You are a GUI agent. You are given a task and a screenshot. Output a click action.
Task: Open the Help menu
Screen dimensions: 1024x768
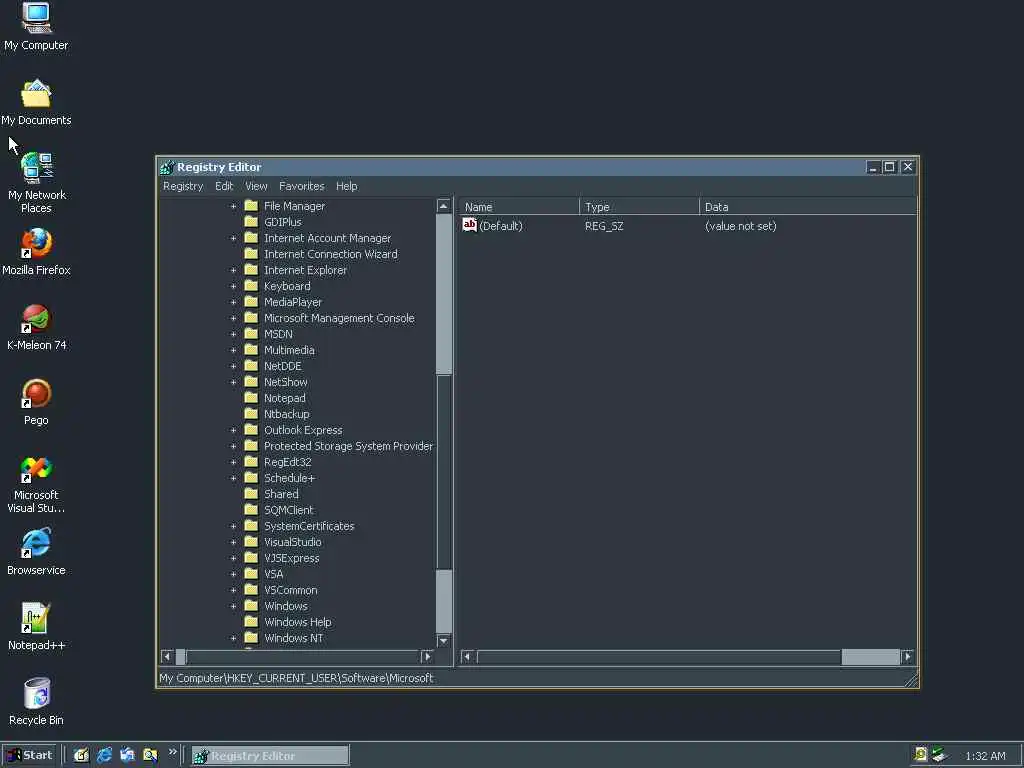pyautogui.click(x=347, y=186)
